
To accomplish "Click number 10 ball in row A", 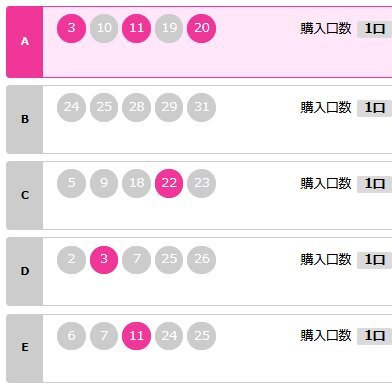I will [x=104, y=28].
